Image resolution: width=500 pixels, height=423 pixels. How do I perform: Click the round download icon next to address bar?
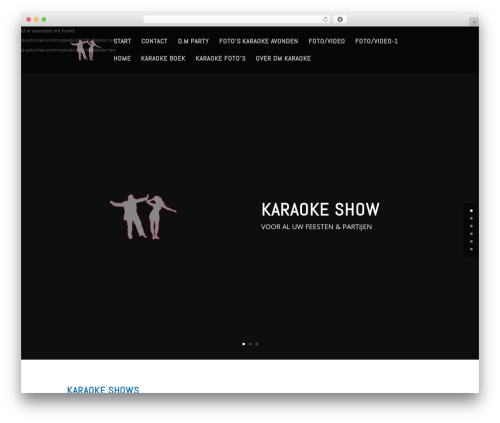(340, 19)
